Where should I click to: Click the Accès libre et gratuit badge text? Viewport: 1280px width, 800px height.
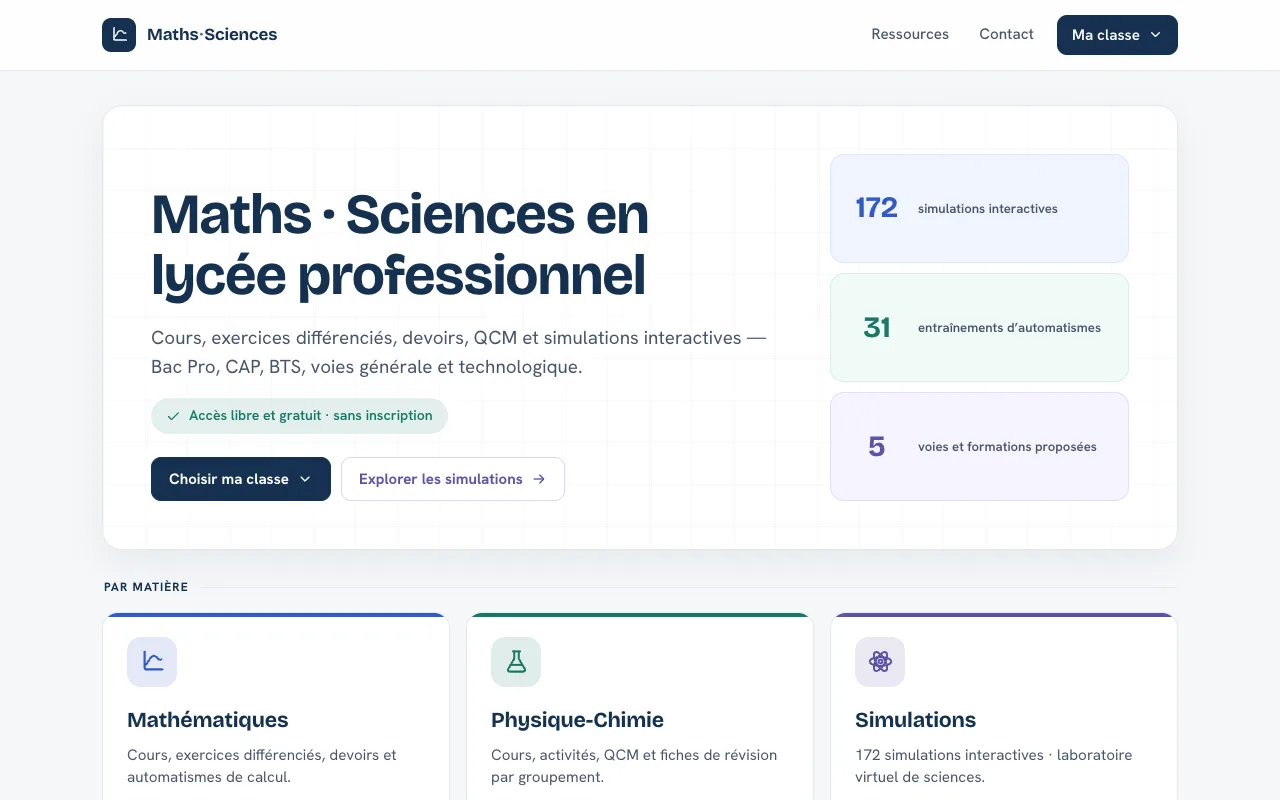click(311, 416)
